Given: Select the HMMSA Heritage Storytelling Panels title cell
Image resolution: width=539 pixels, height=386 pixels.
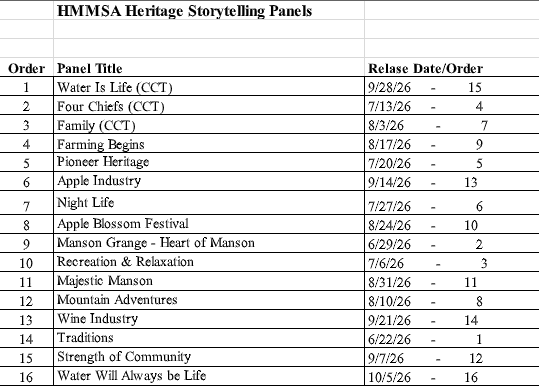Looking at the screenshot, I should click(x=209, y=10).
